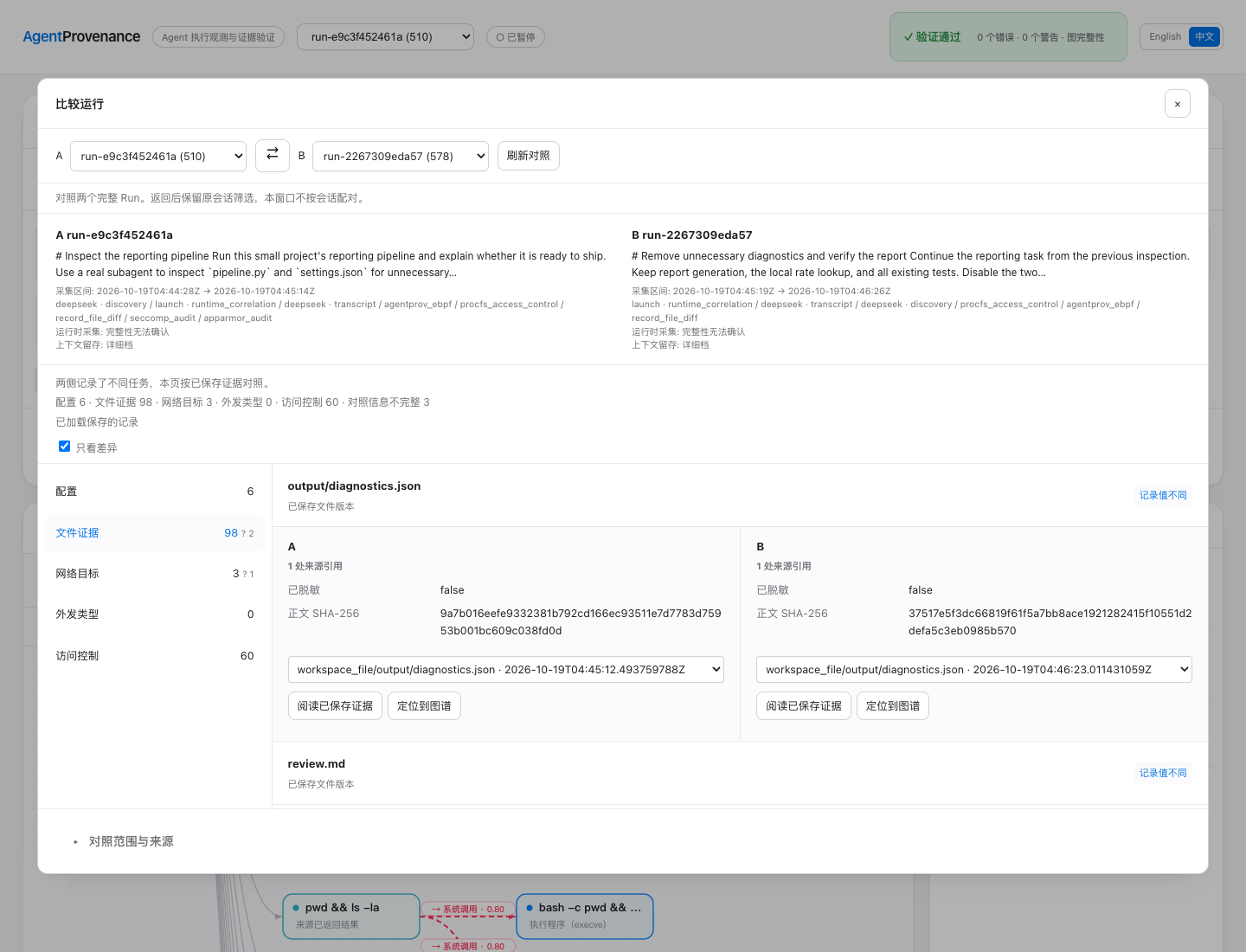
Task: Click the 刷新对照 button
Action: (x=529, y=156)
